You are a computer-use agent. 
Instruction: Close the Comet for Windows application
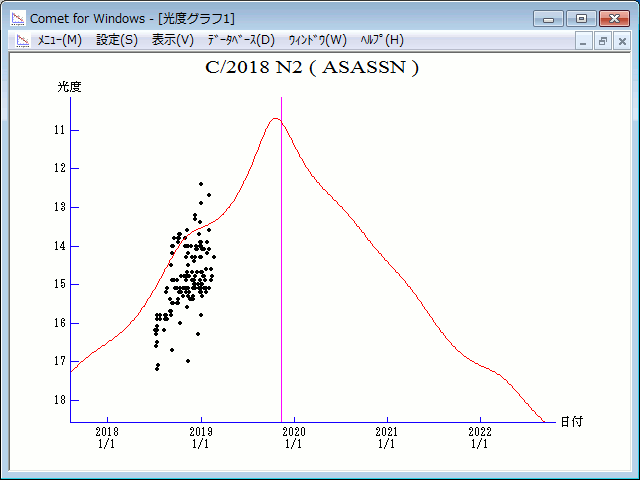click(613, 18)
